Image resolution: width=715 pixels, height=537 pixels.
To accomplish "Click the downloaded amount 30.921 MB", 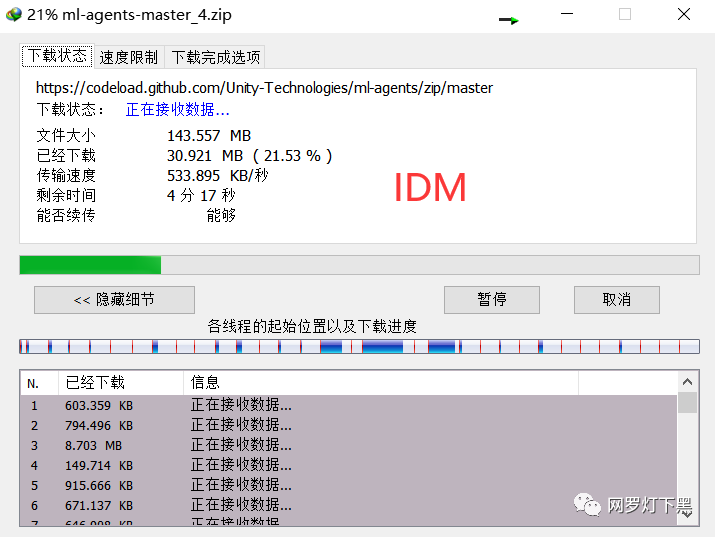I will (x=205, y=155).
